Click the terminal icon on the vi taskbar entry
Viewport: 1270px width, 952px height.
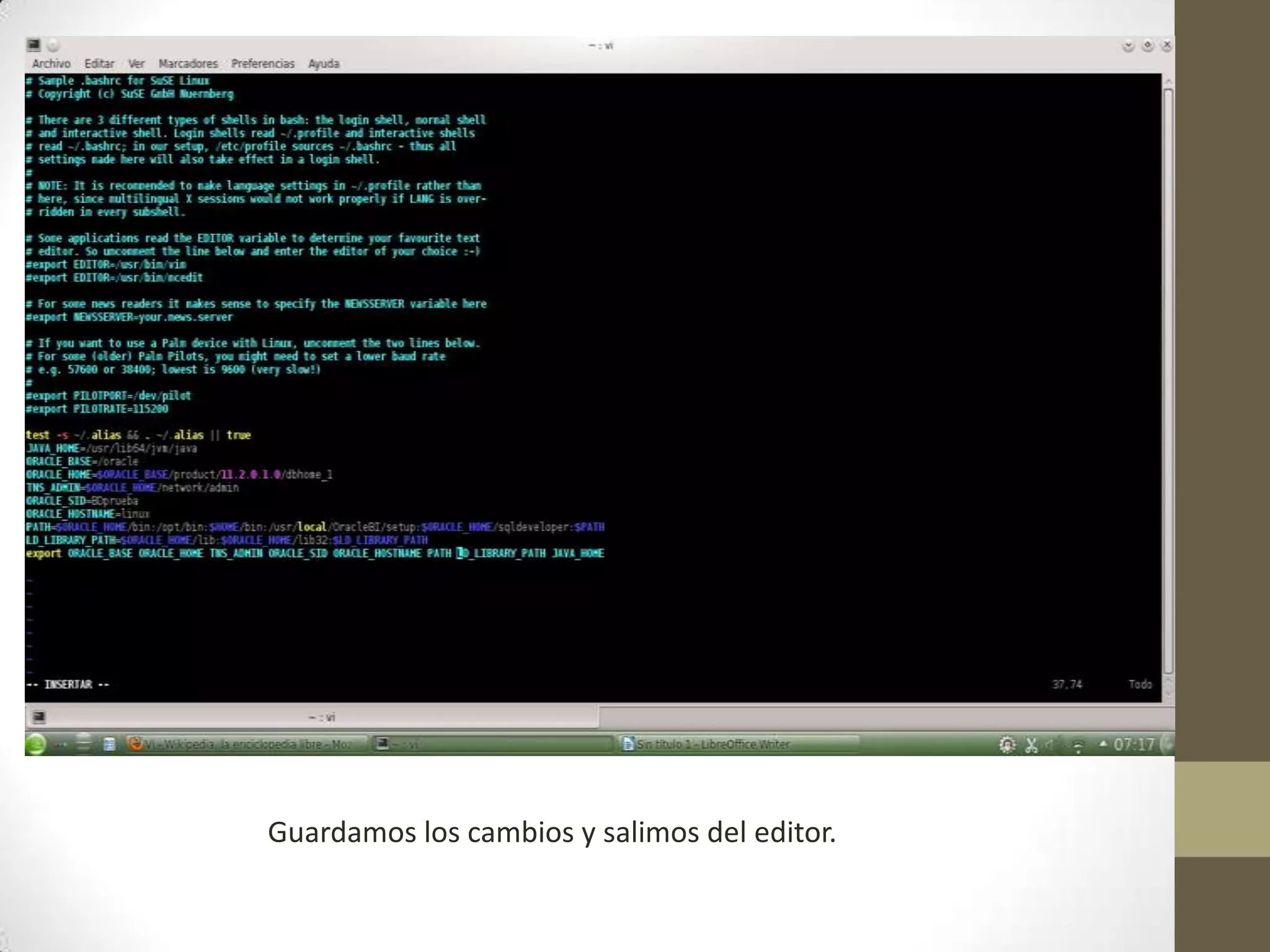click(x=383, y=744)
